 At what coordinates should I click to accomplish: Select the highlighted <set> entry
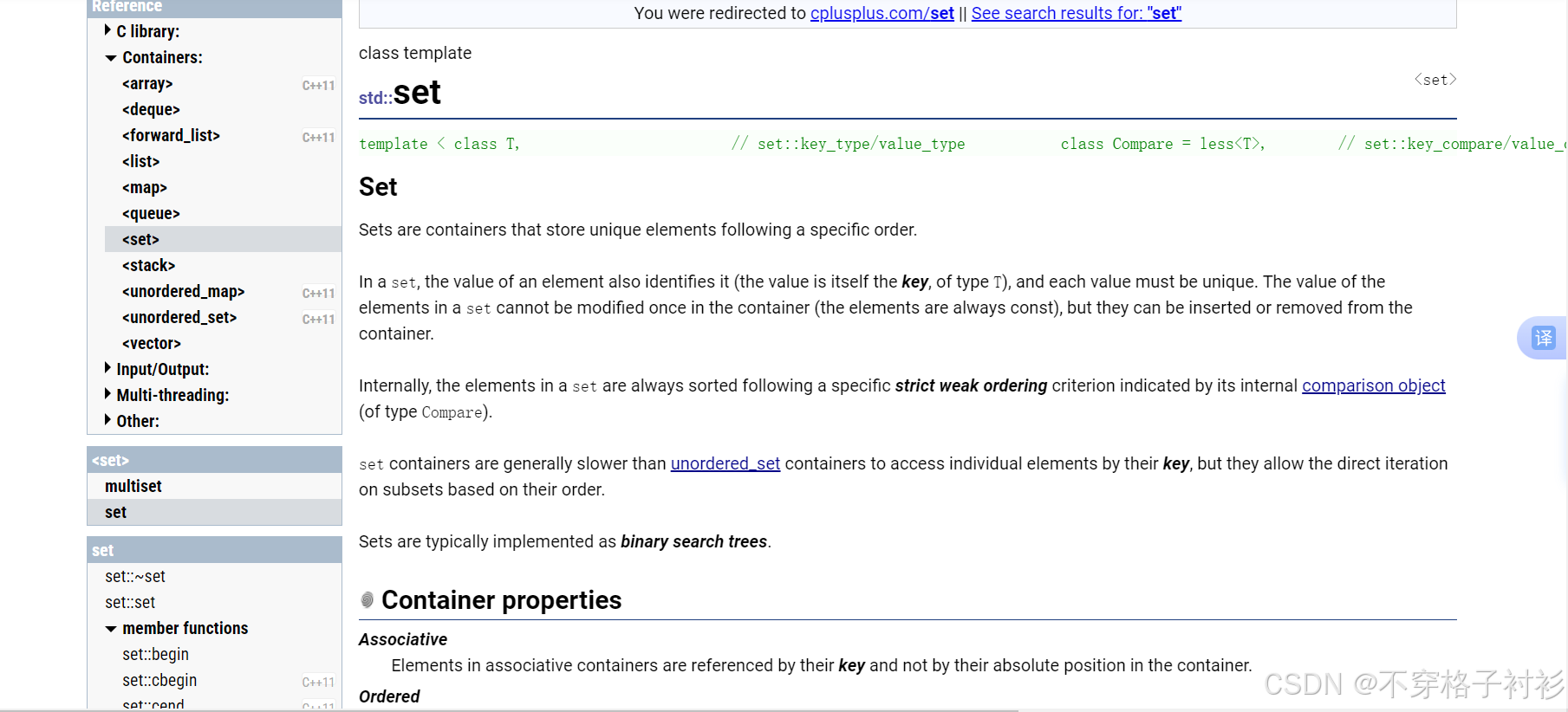[223, 239]
